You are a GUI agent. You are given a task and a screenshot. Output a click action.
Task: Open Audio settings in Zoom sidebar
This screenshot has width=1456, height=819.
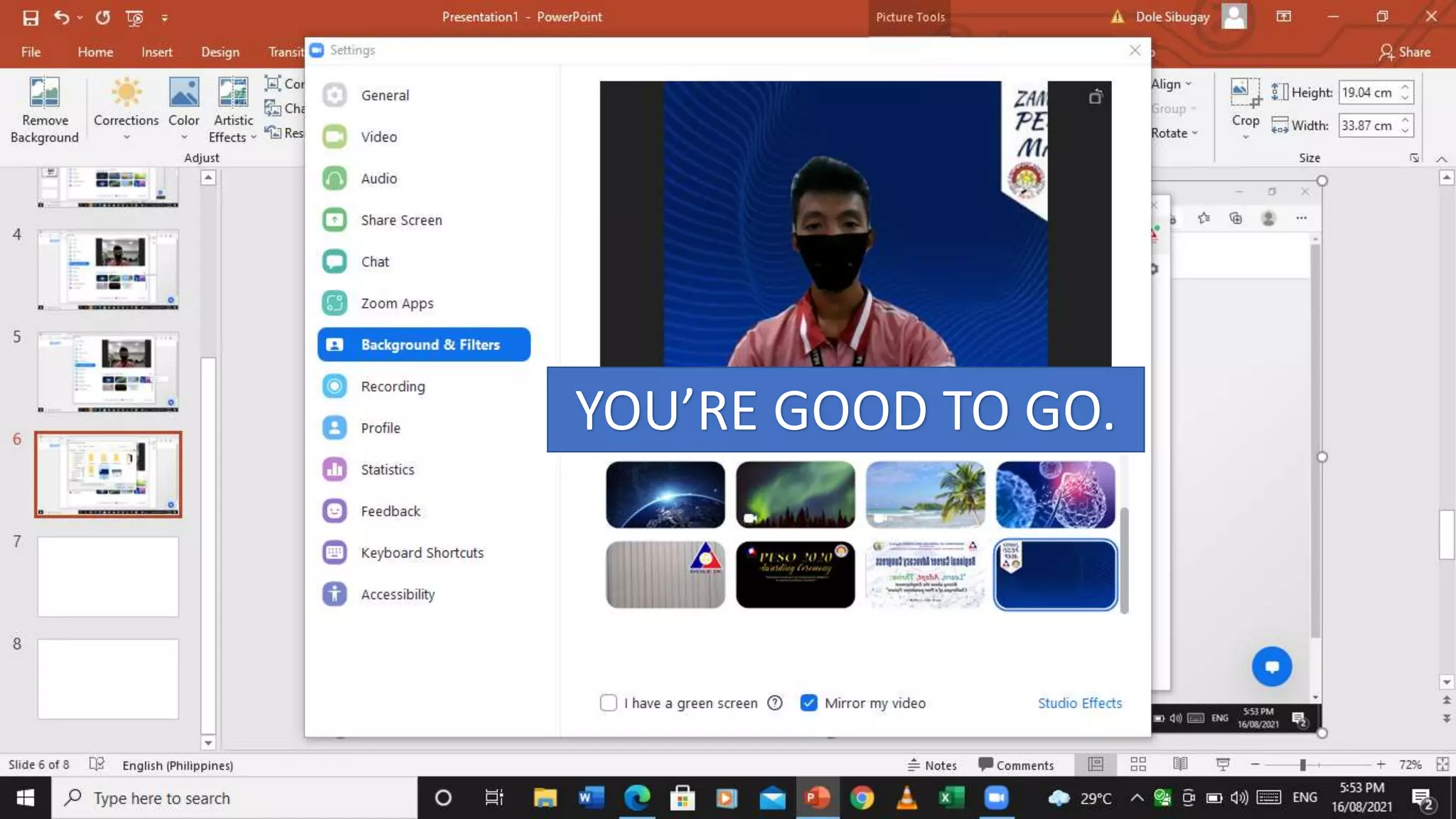pos(378,178)
